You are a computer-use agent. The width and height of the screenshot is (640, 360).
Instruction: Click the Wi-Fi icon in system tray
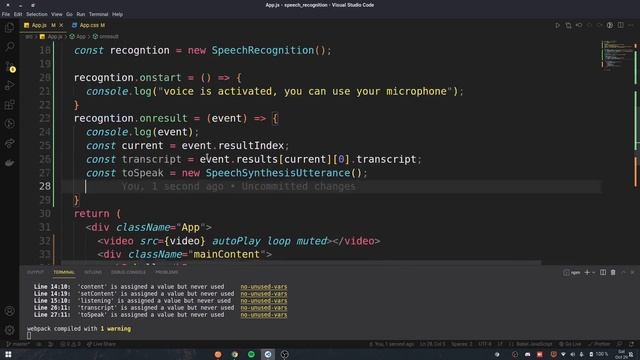click(x=563, y=354)
